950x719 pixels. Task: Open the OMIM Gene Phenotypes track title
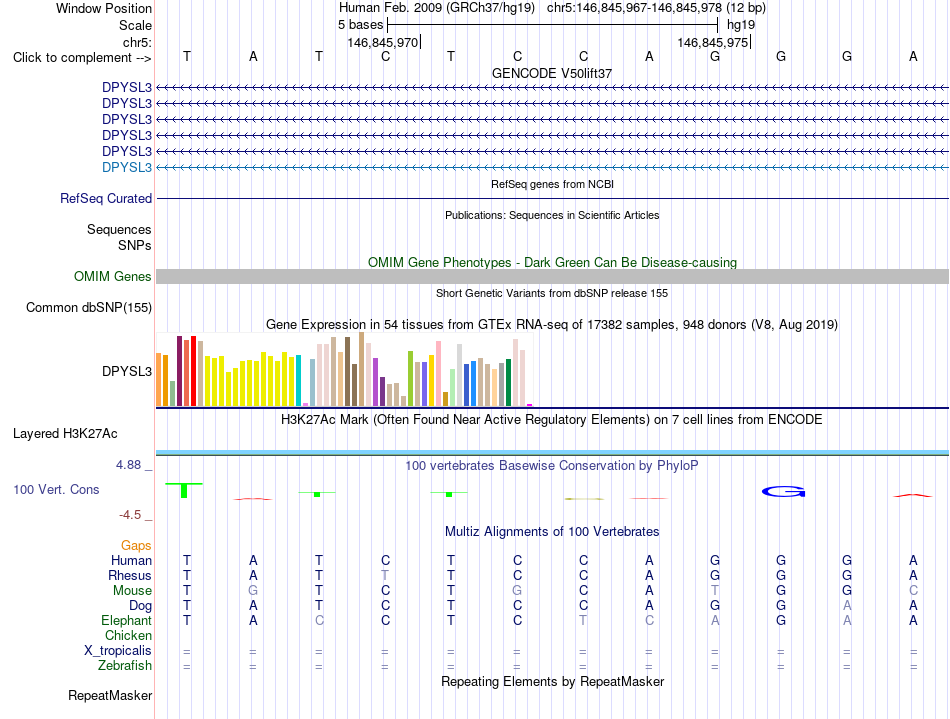click(x=552, y=262)
